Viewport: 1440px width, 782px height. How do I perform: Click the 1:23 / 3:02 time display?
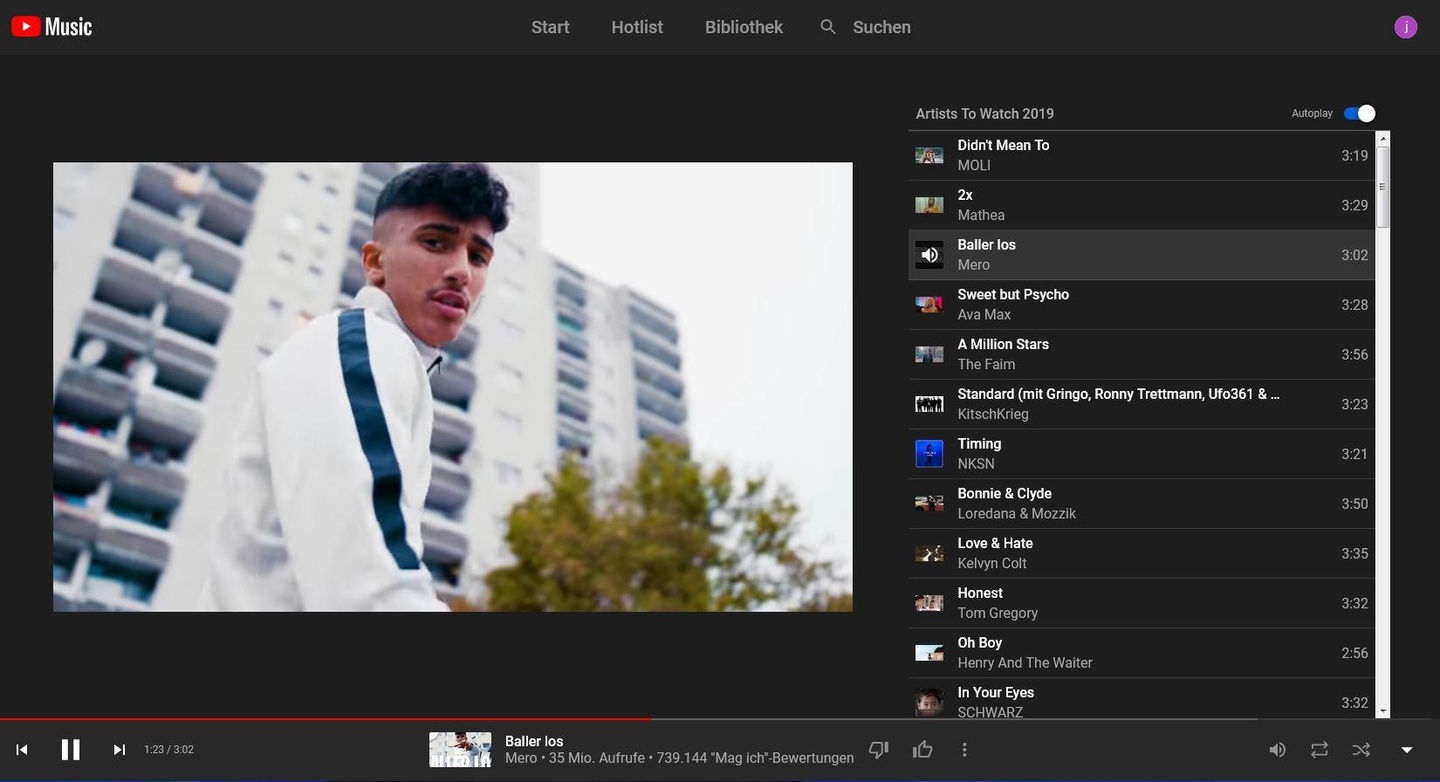(x=169, y=750)
